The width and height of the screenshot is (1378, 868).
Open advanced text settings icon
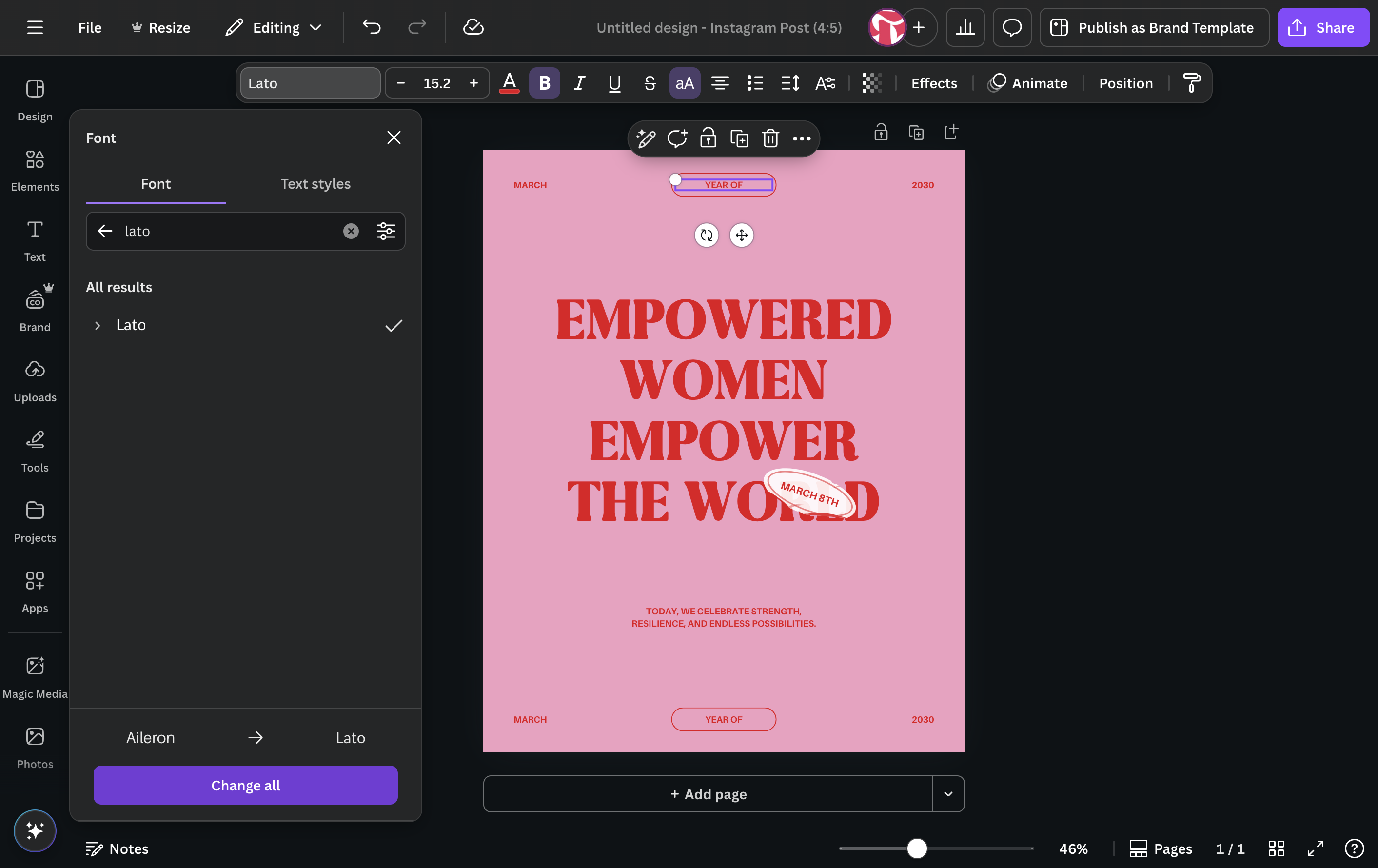(825, 83)
